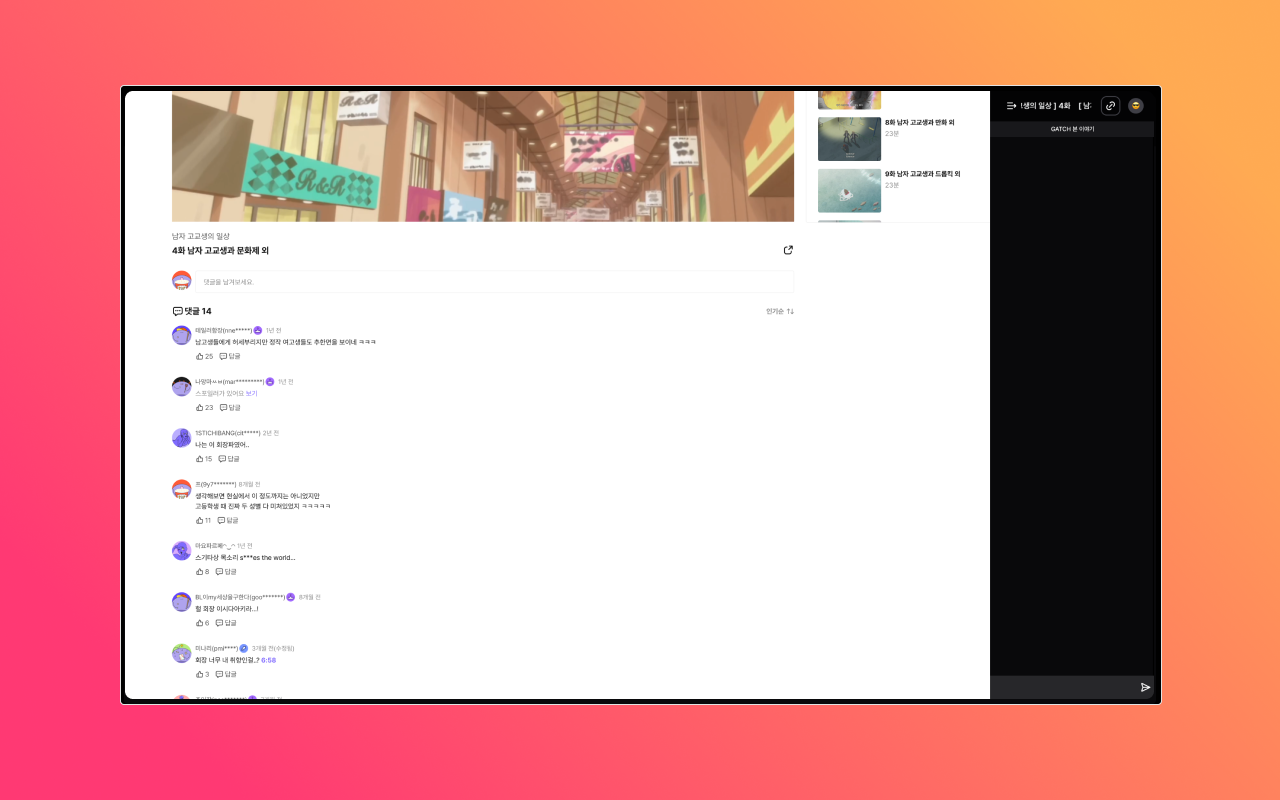Screen dimensions: 1280x800
Task: Open the episode 8 thumbnail
Action: (849, 139)
